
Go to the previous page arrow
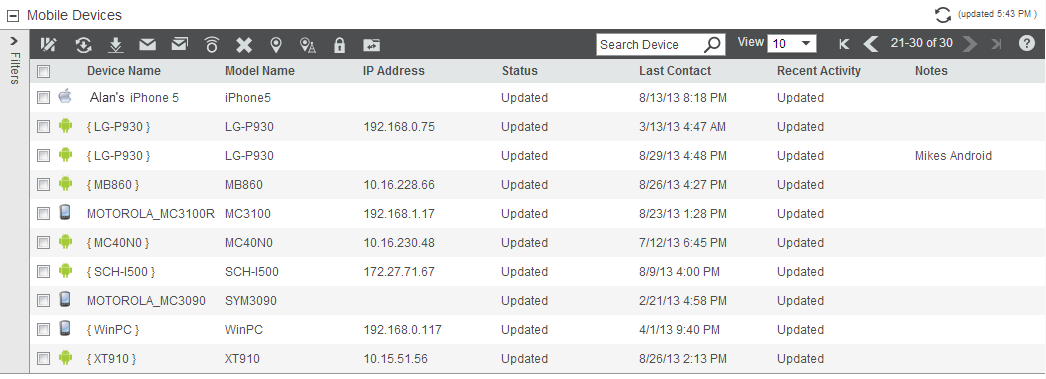(x=871, y=44)
